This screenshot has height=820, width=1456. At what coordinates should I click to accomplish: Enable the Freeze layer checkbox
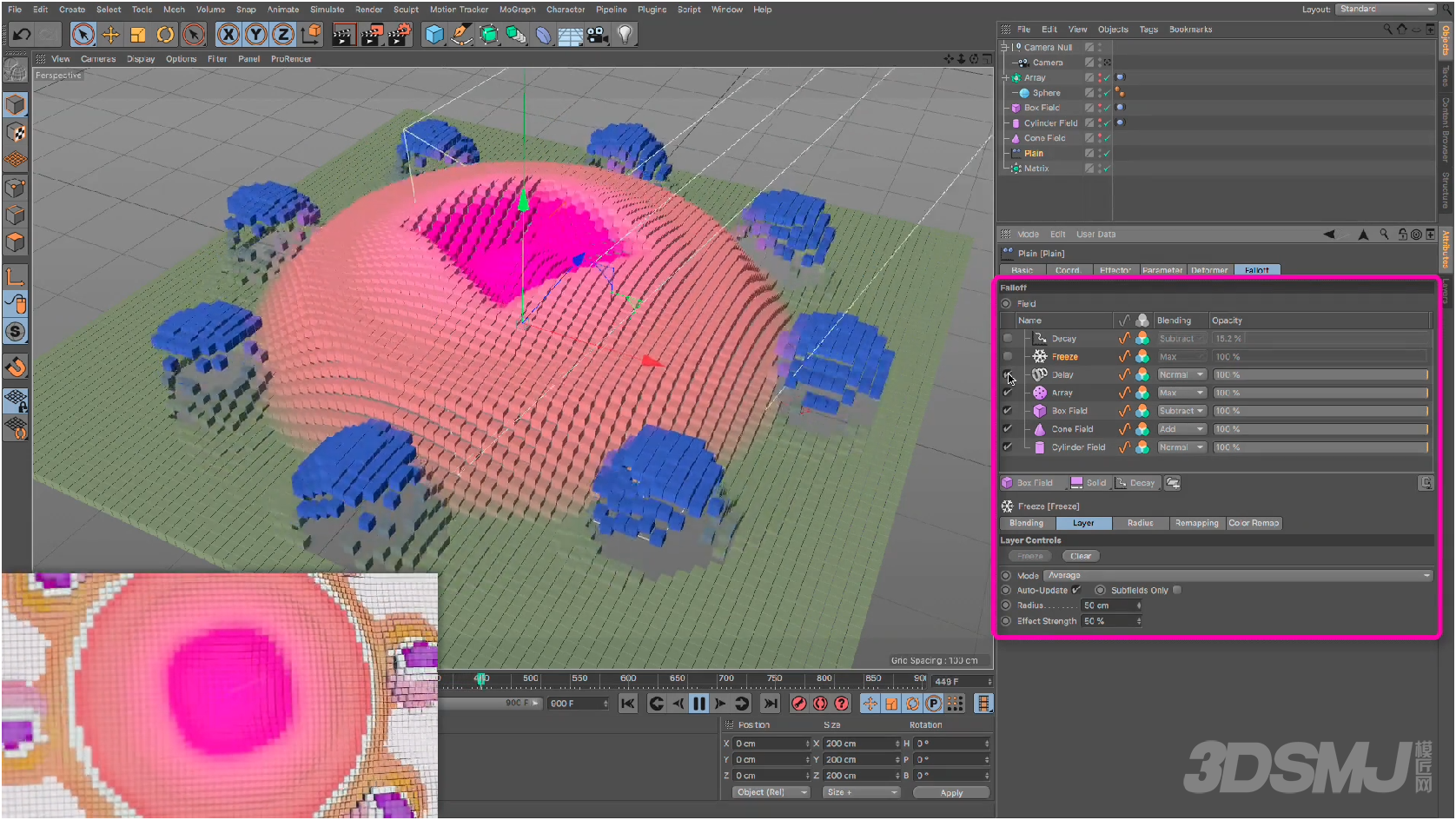[x=1008, y=356]
